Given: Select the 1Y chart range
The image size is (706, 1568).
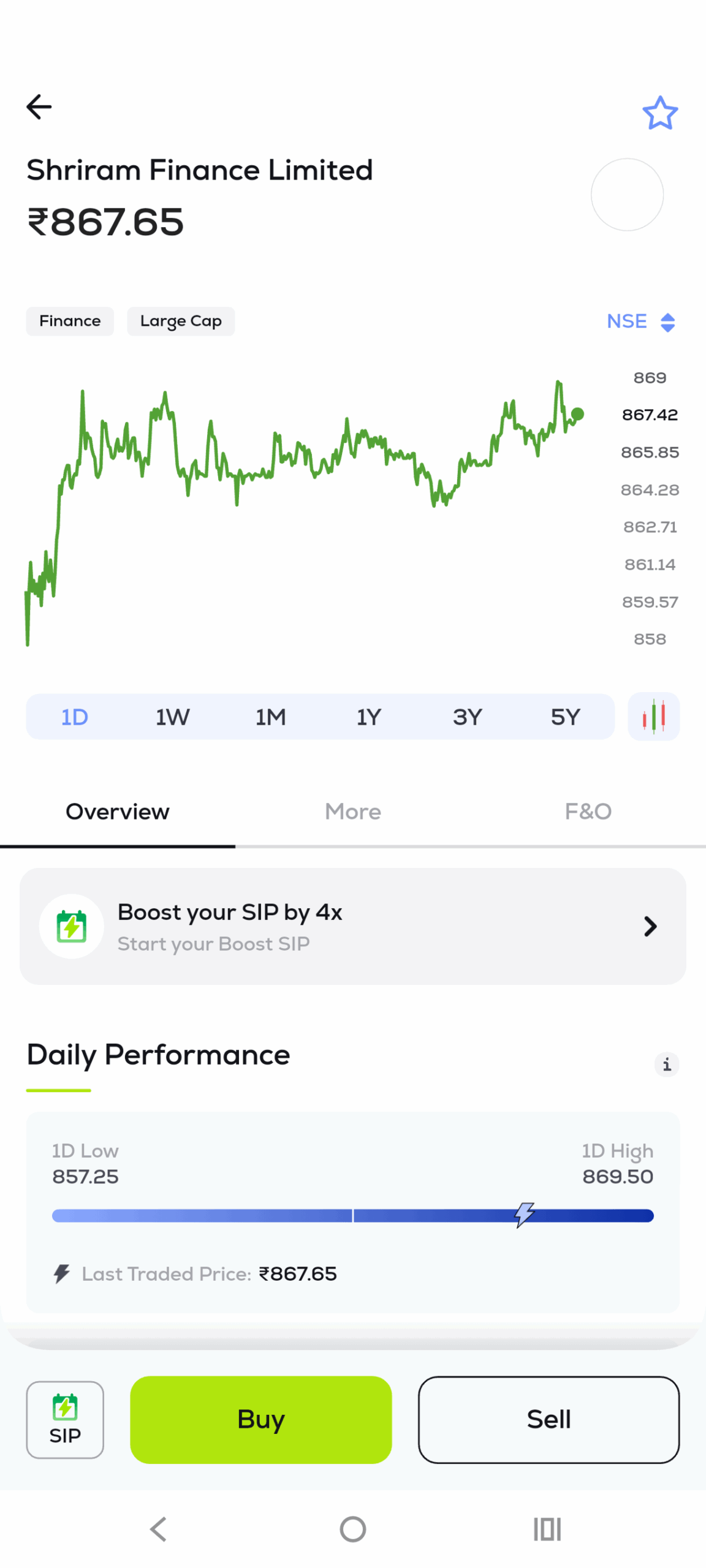Looking at the screenshot, I should (368, 717).
